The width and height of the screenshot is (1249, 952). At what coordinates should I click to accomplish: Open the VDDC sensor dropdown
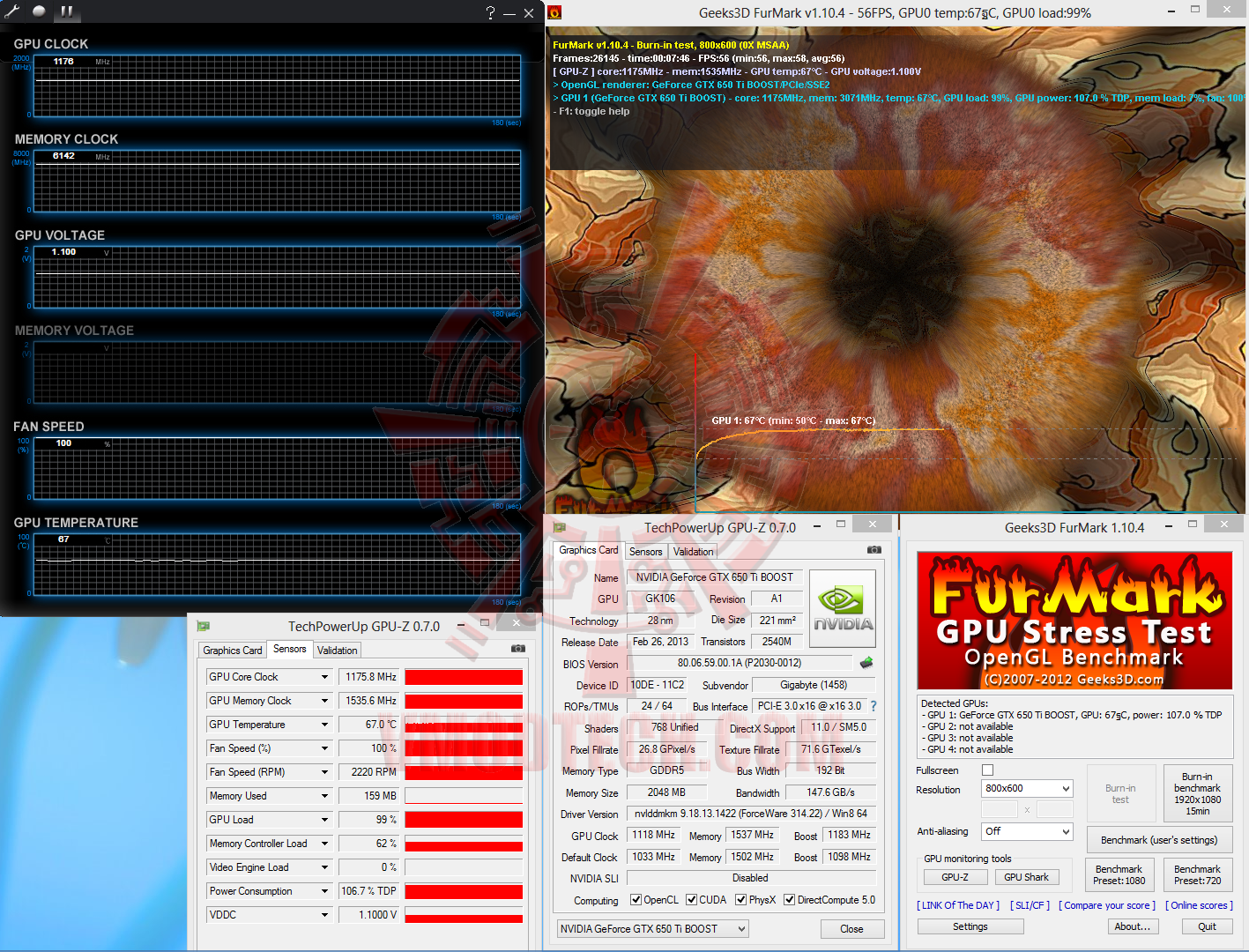point(324,915)
